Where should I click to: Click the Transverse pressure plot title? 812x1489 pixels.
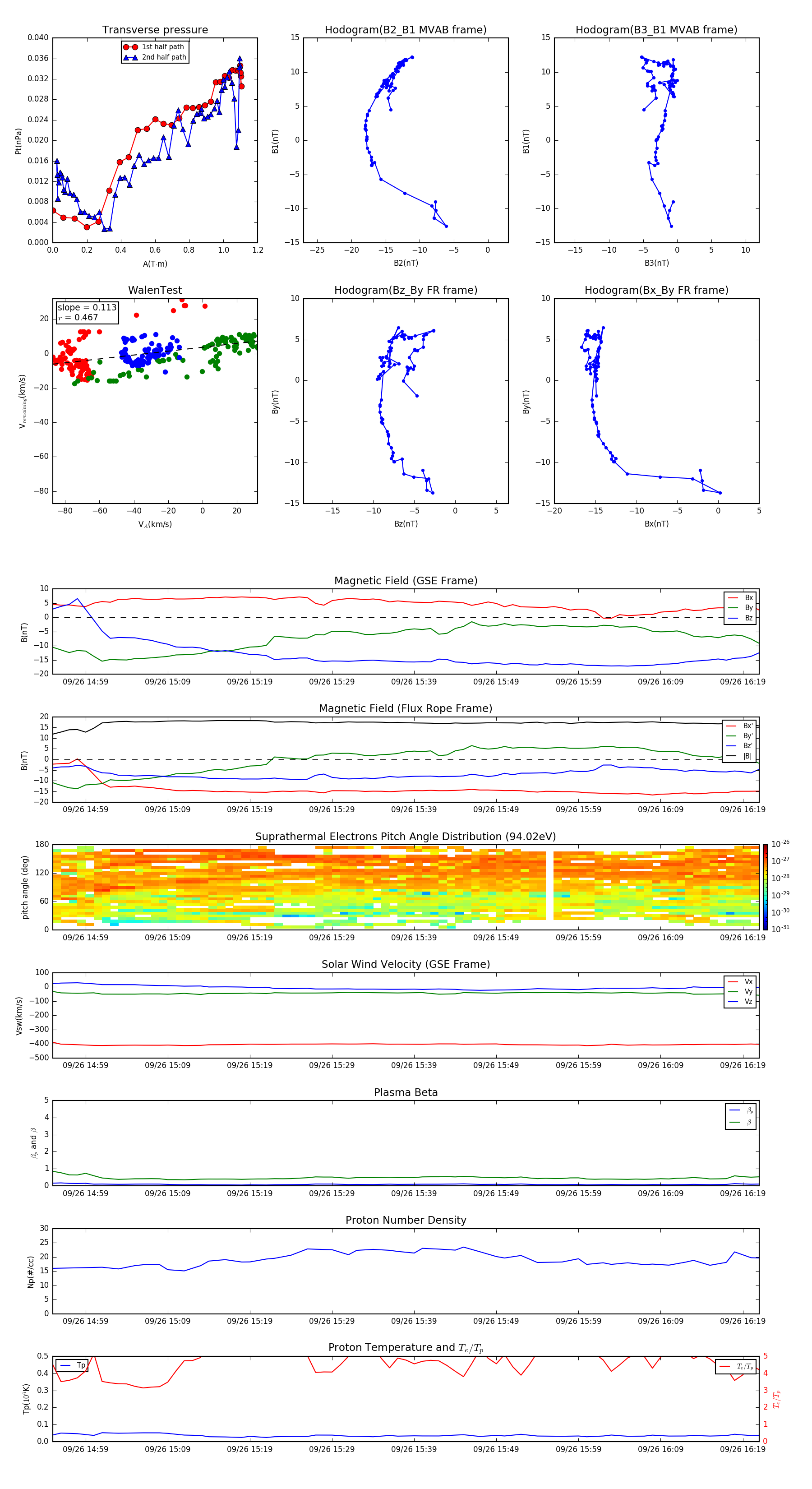pos(155,30)
